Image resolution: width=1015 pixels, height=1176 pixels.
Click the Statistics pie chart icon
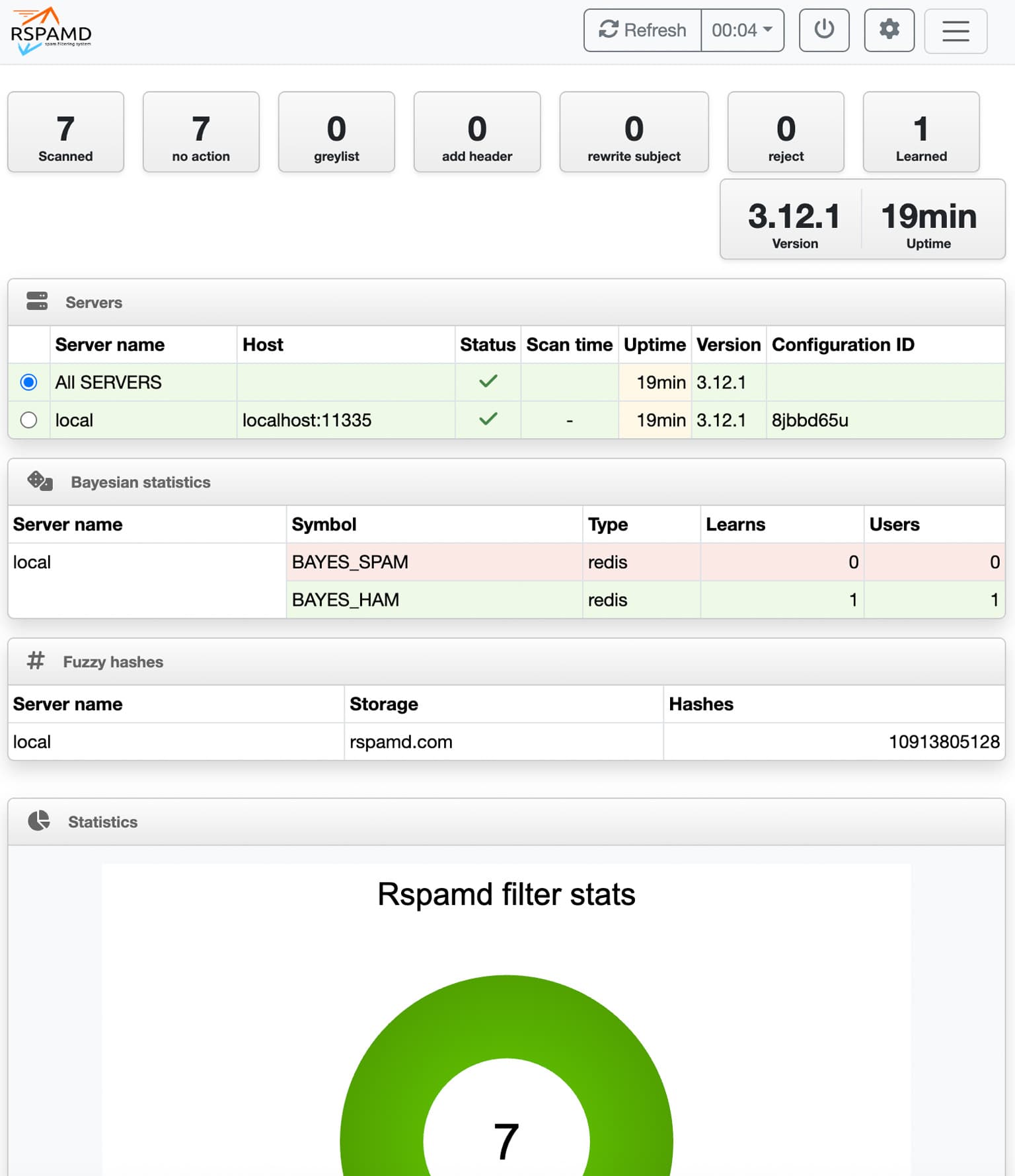point(39,821)
